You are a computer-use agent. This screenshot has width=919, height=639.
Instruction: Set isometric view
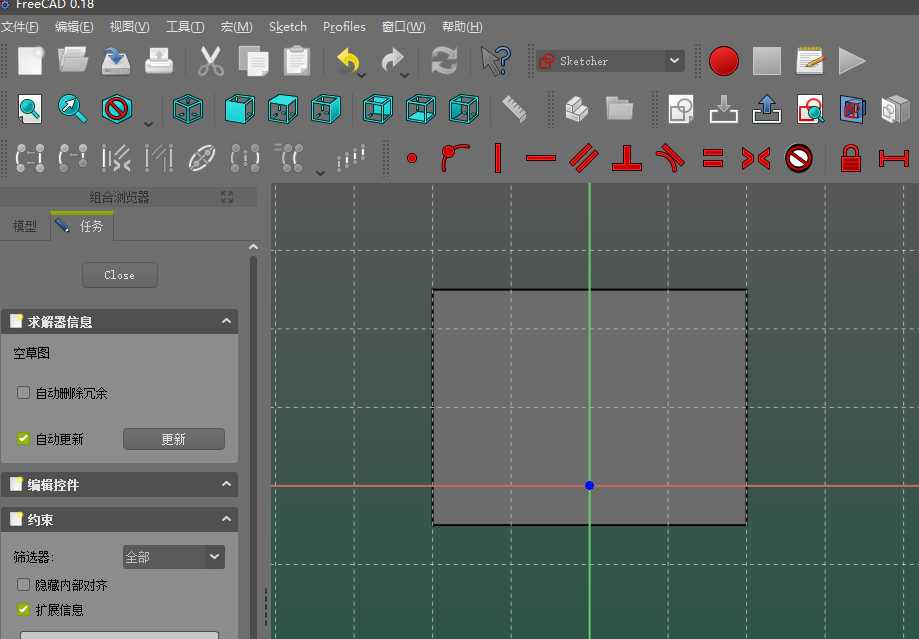click(188, 109)
